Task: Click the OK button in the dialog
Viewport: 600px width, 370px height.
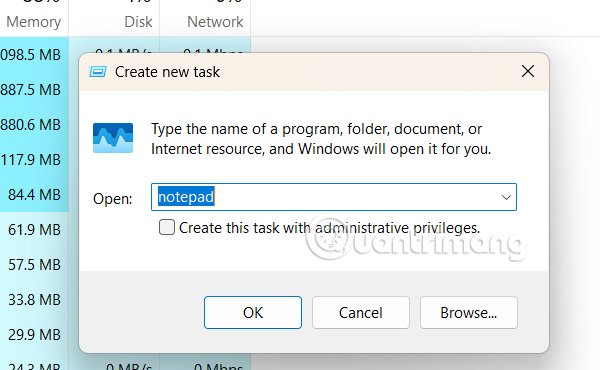Action: point(253,312)
